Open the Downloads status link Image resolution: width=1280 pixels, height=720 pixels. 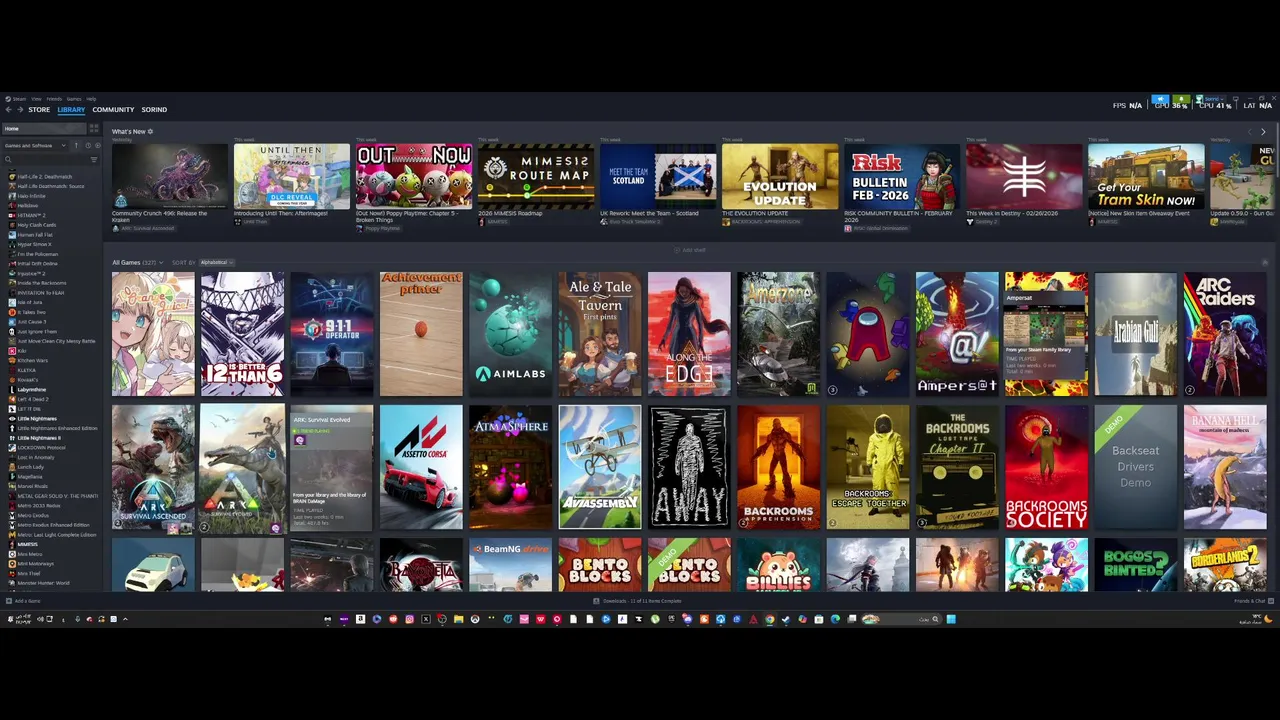tap(638, 601)
